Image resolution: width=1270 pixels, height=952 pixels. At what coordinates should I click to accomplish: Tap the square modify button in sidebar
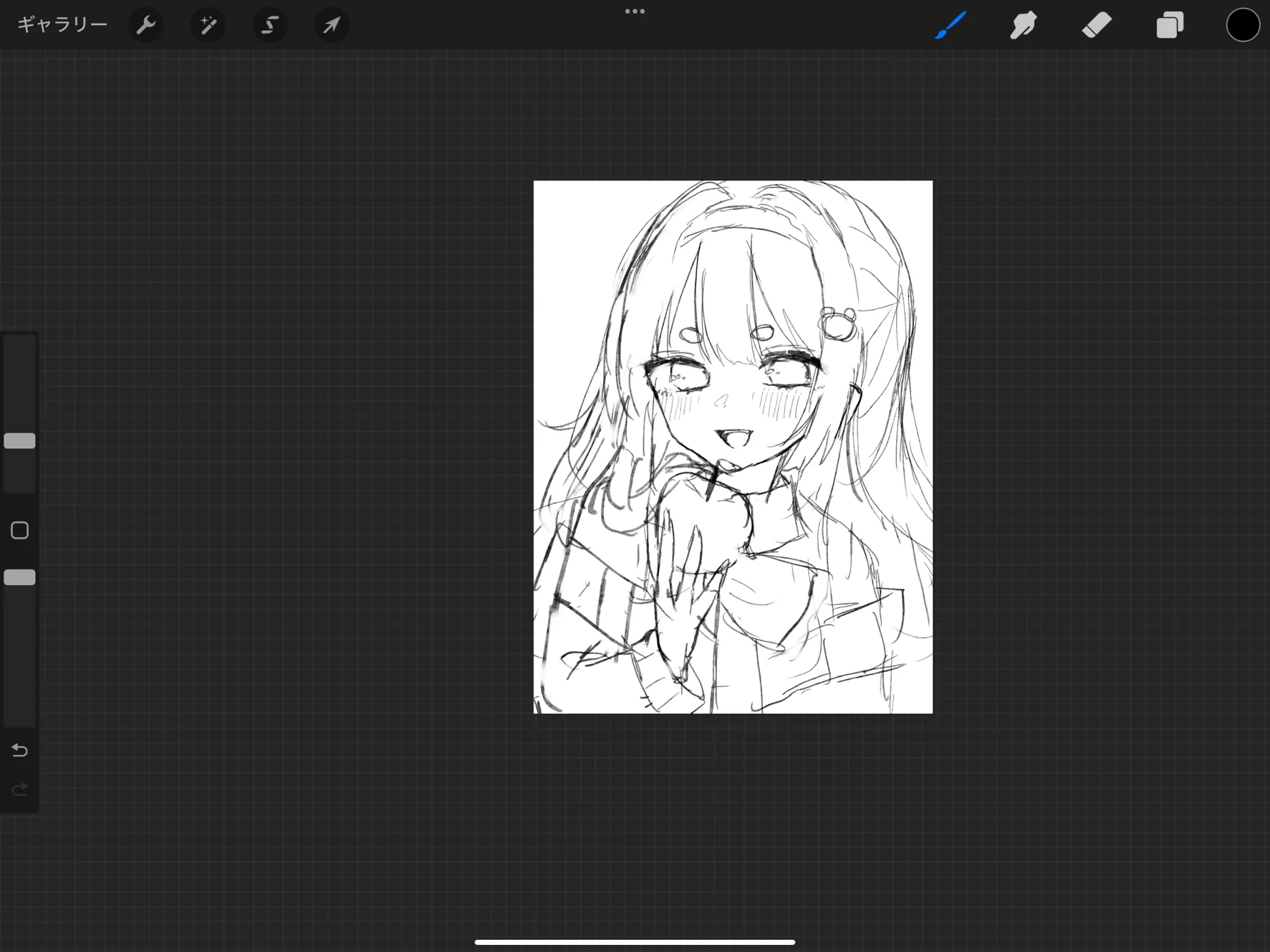pyautogui.click(x=19, y=531)
